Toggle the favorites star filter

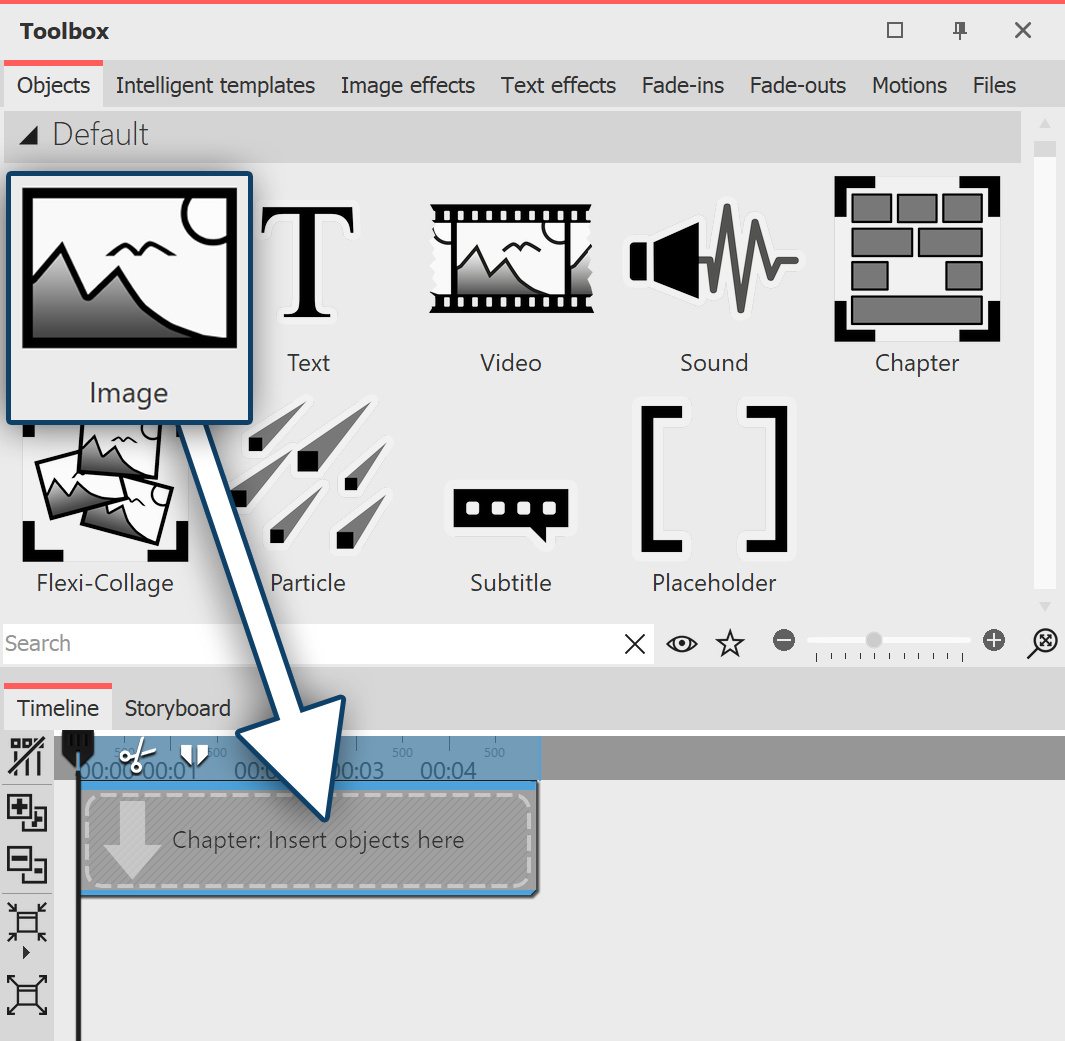[x=730, y=644]
